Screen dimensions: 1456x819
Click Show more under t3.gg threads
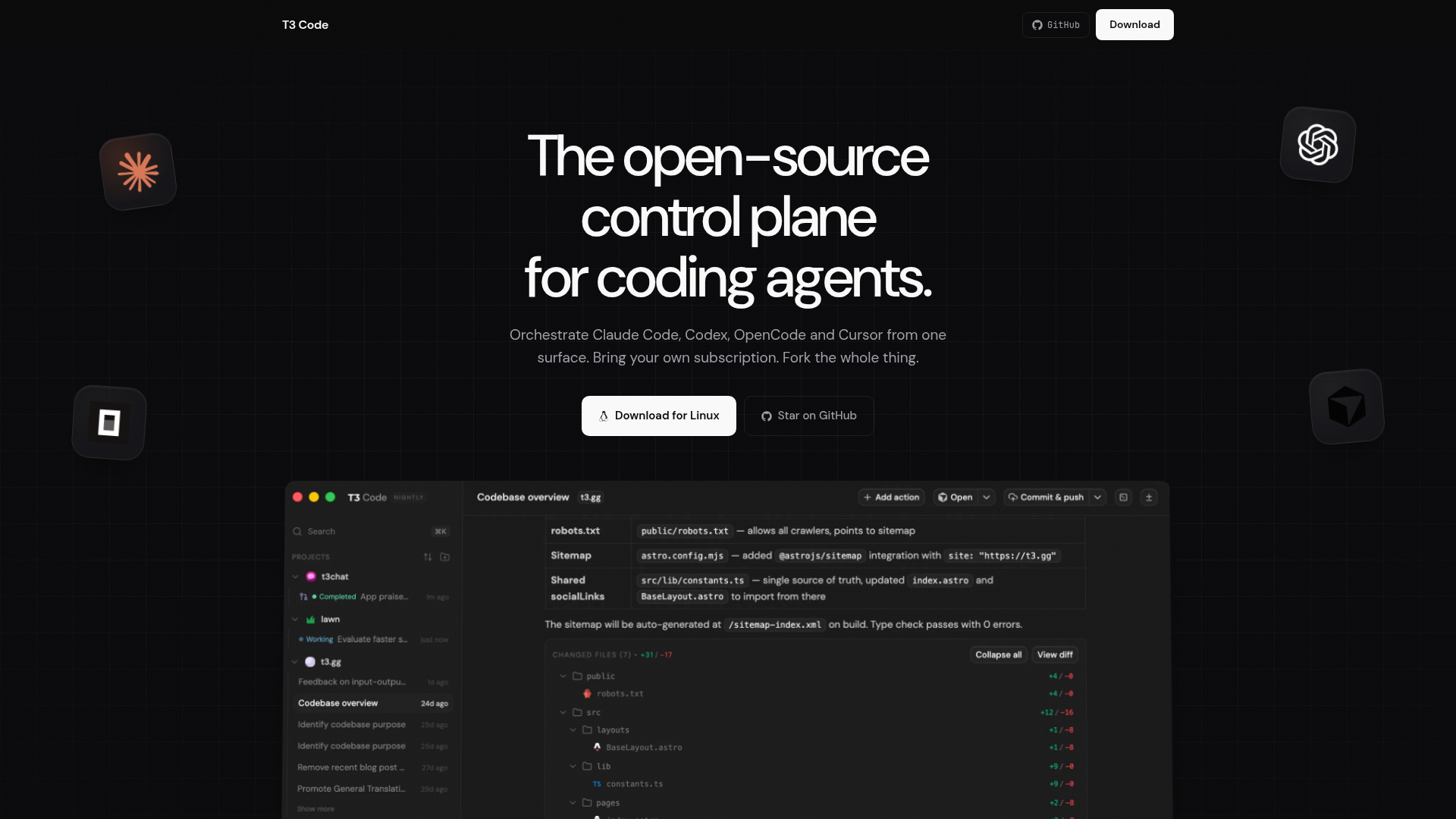click(x=315, y=809)
